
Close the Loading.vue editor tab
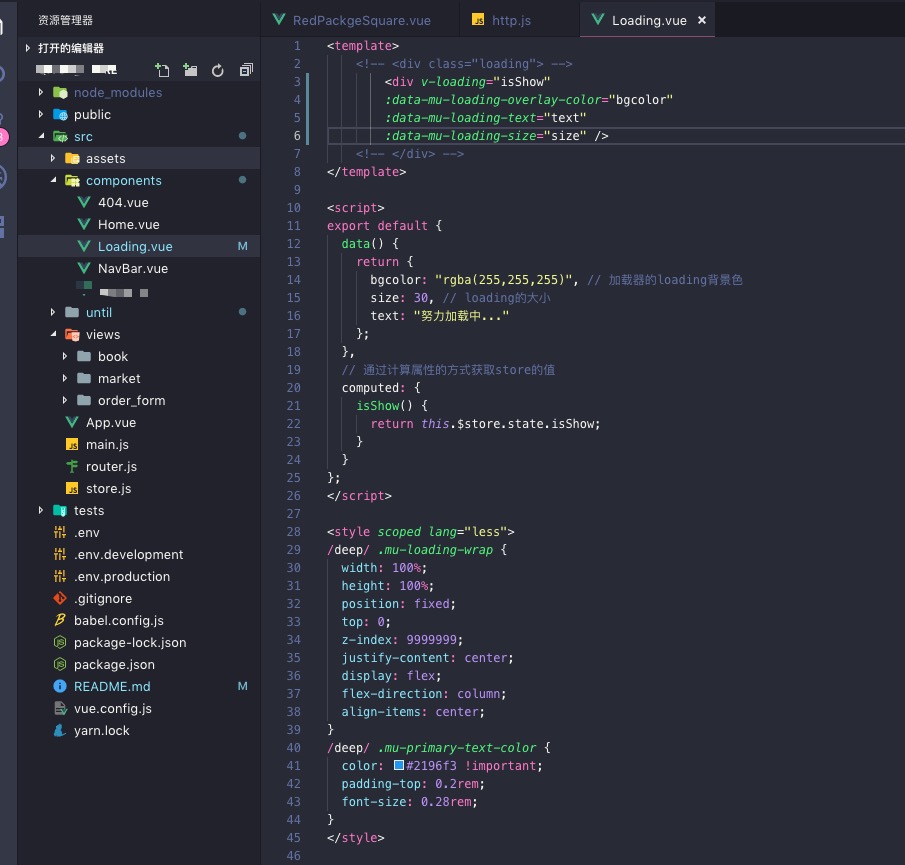click(x=702, y=20)
